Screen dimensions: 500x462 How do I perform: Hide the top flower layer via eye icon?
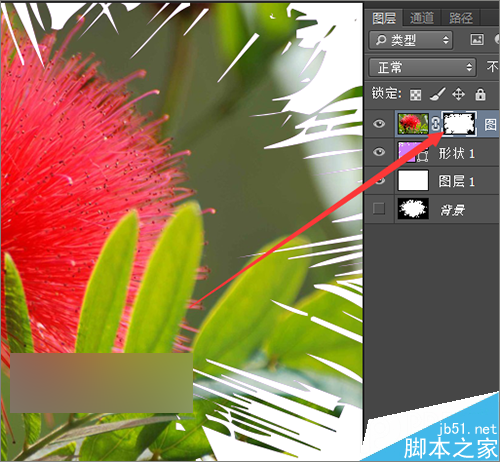coord(379,124)
